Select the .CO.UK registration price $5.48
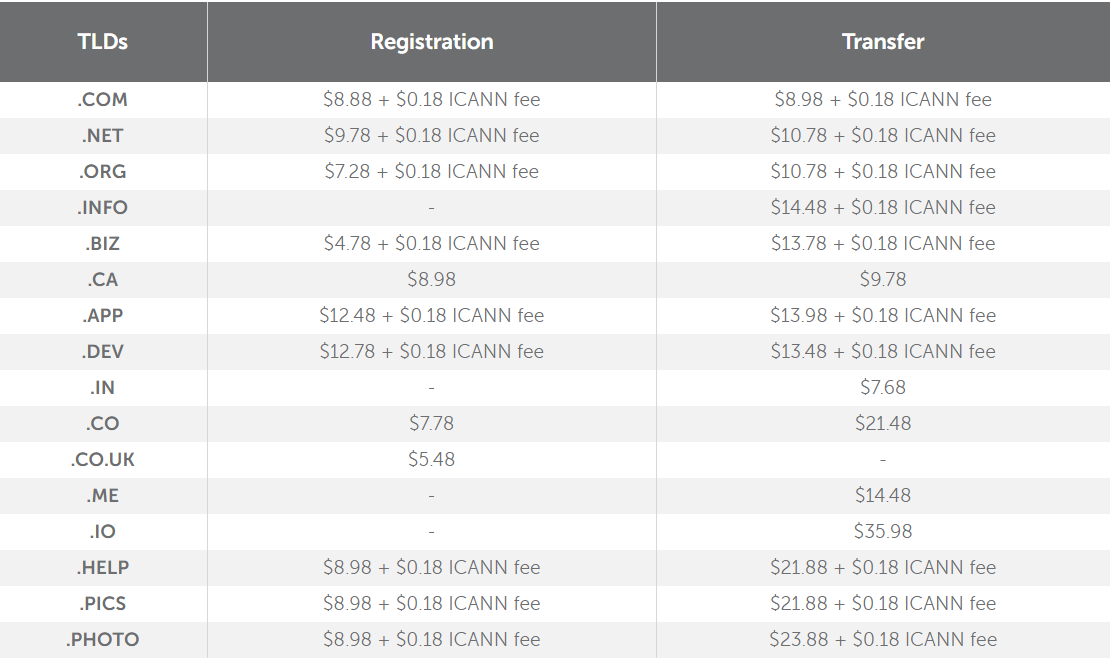This screenshot has width=1111, height=660. (432, 459)
